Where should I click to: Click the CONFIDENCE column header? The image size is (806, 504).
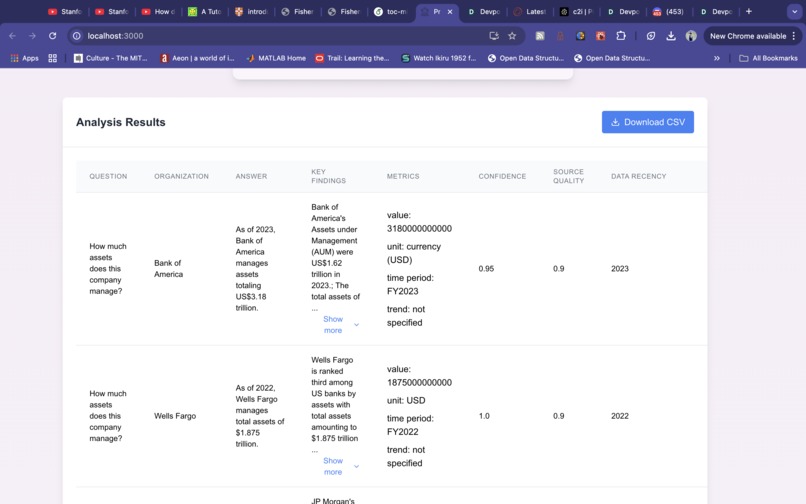point(502,176)
